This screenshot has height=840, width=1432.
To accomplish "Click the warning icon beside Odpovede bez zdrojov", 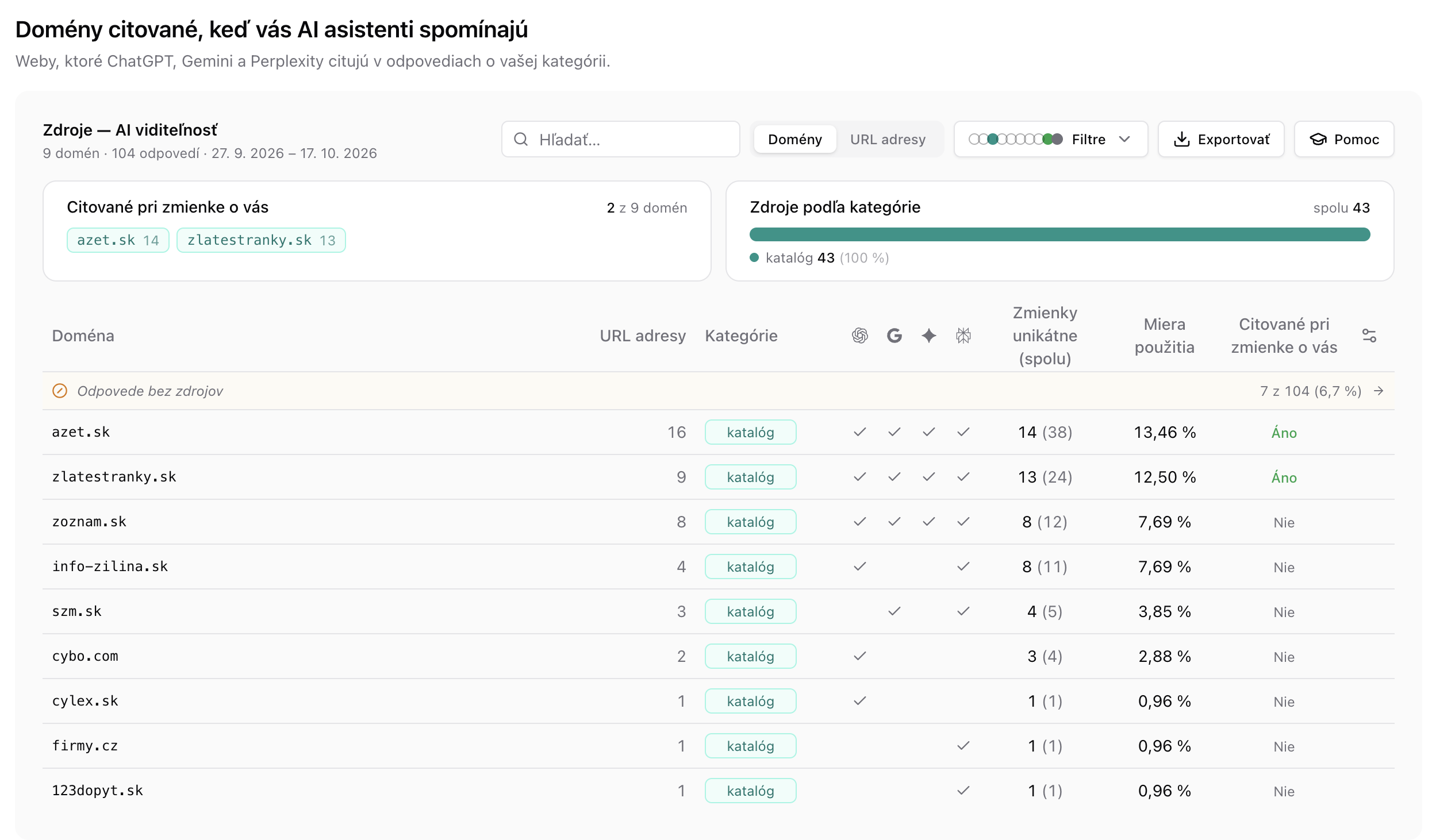I will (x=60, y=391).
